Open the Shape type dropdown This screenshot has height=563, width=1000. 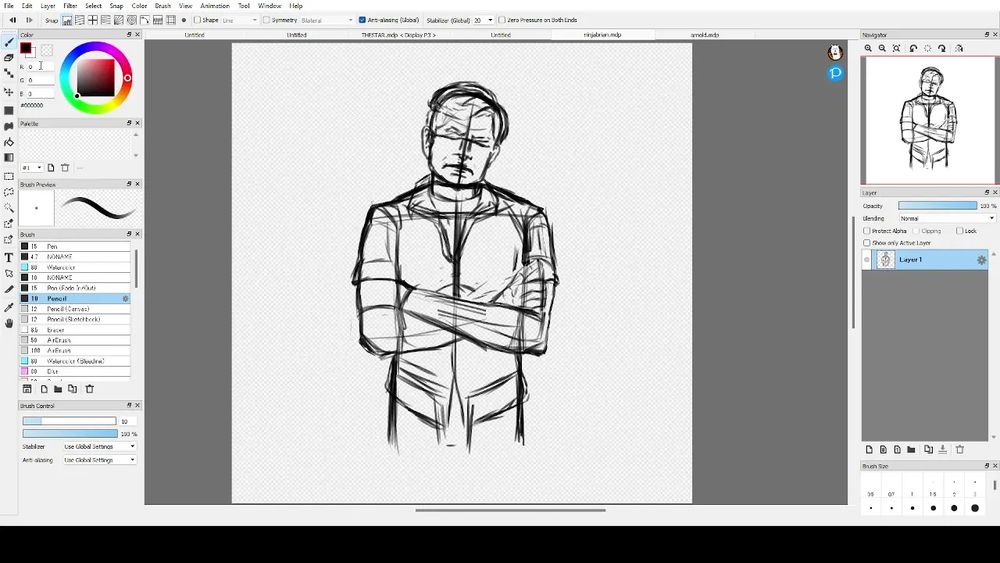(x=240, y=20)
